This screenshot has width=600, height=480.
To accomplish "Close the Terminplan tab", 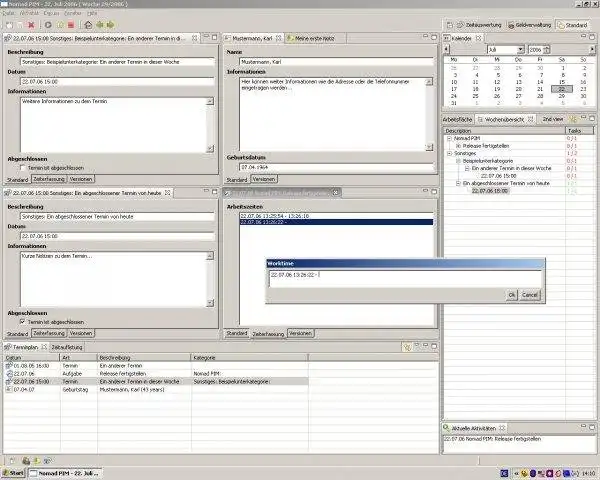I will point(44,347).
